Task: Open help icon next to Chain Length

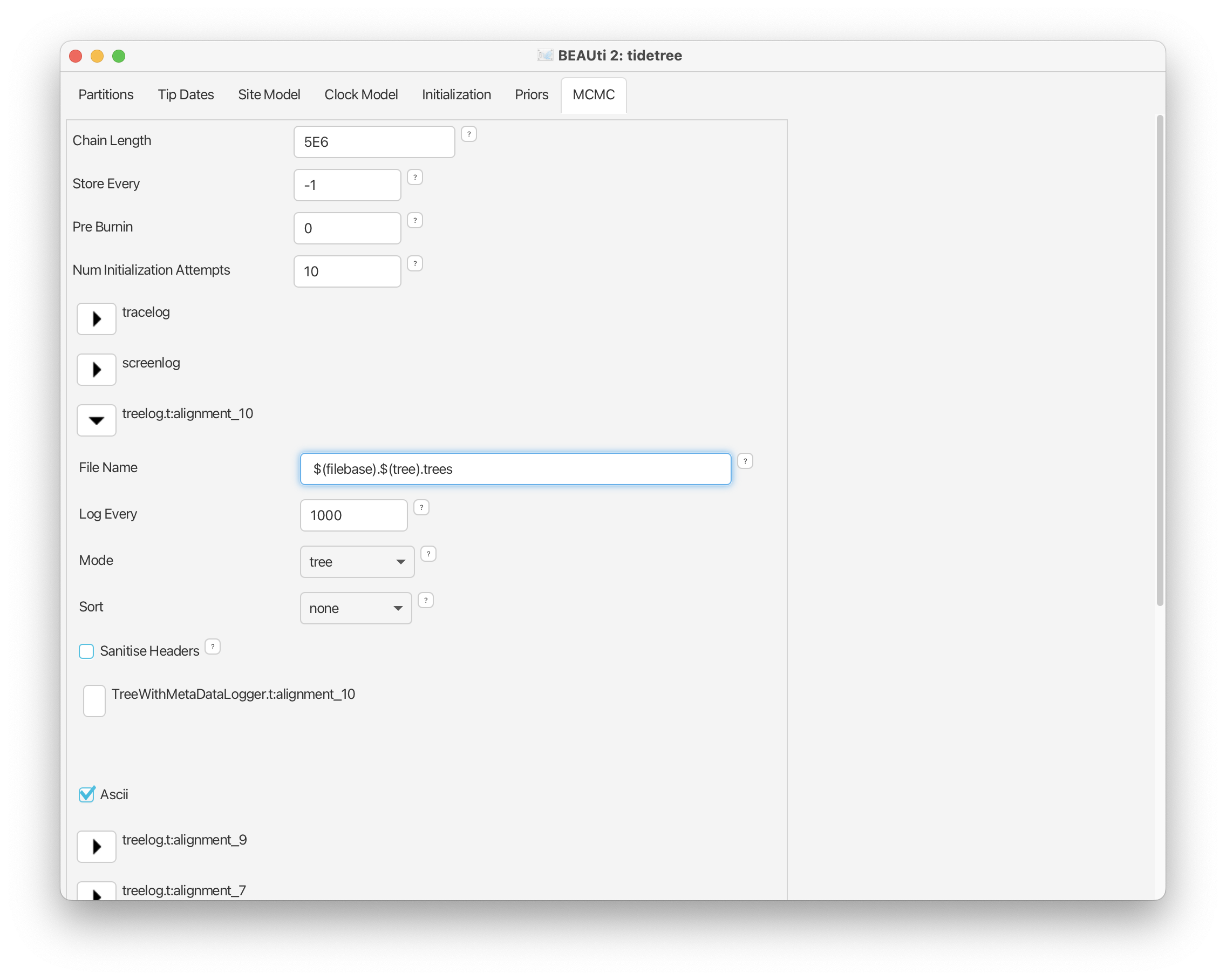Action: coord(468,134)
